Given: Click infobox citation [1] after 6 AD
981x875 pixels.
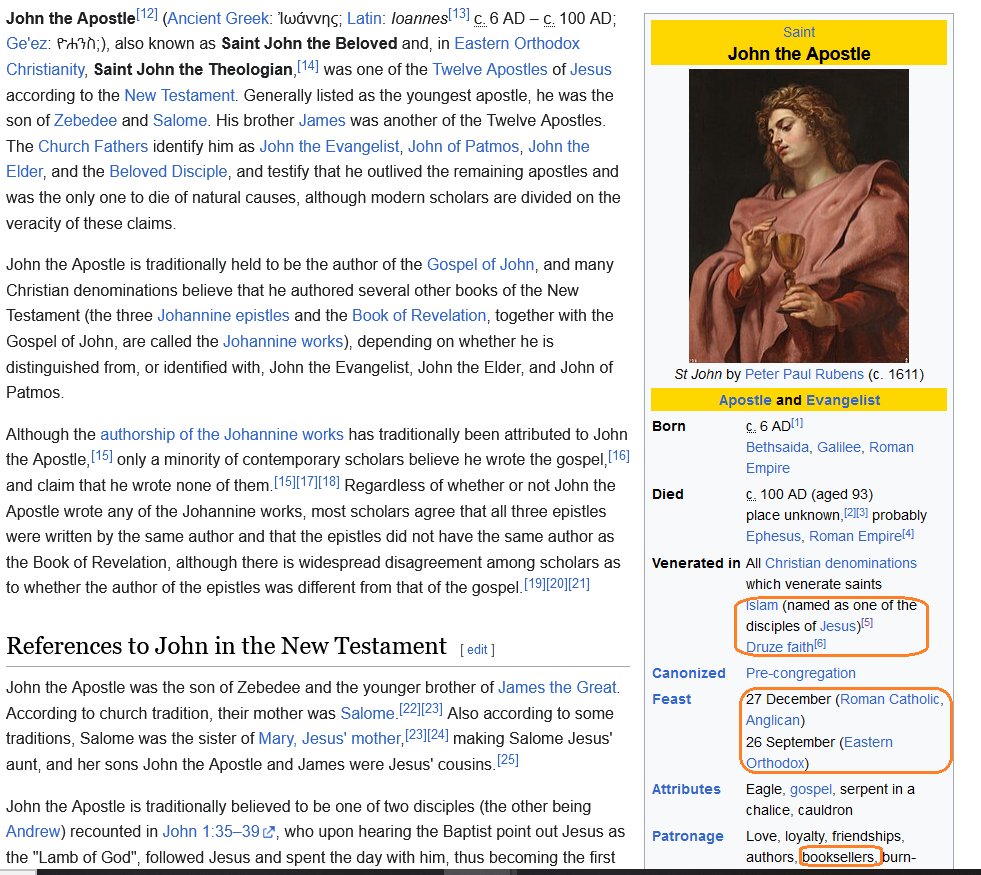Looking at the screenshot, I should pos(797,423).
